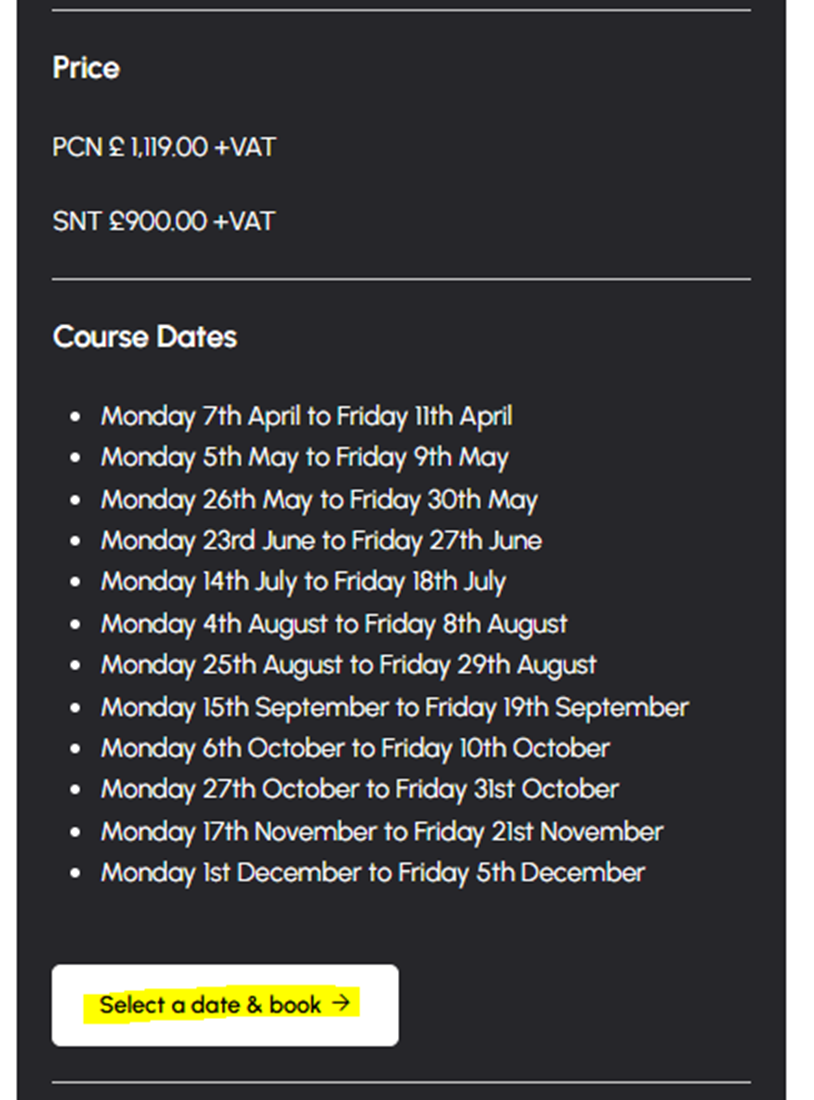814x1100 pixels.
Task: Click the divider line above the Price heading
Action: (401, 10)
